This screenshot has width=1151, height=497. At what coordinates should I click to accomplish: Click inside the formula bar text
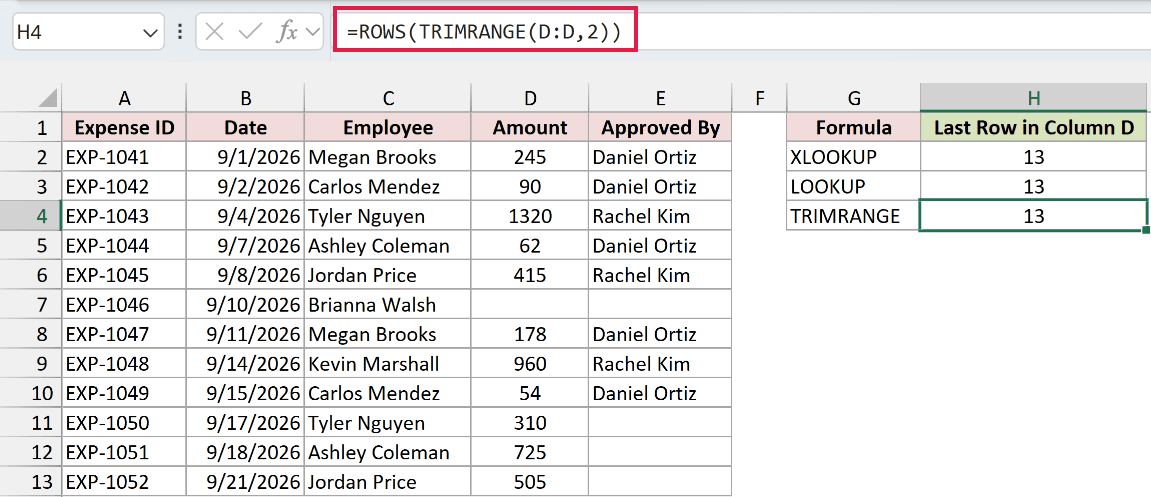pyautogui.click(x=485, y=32)
